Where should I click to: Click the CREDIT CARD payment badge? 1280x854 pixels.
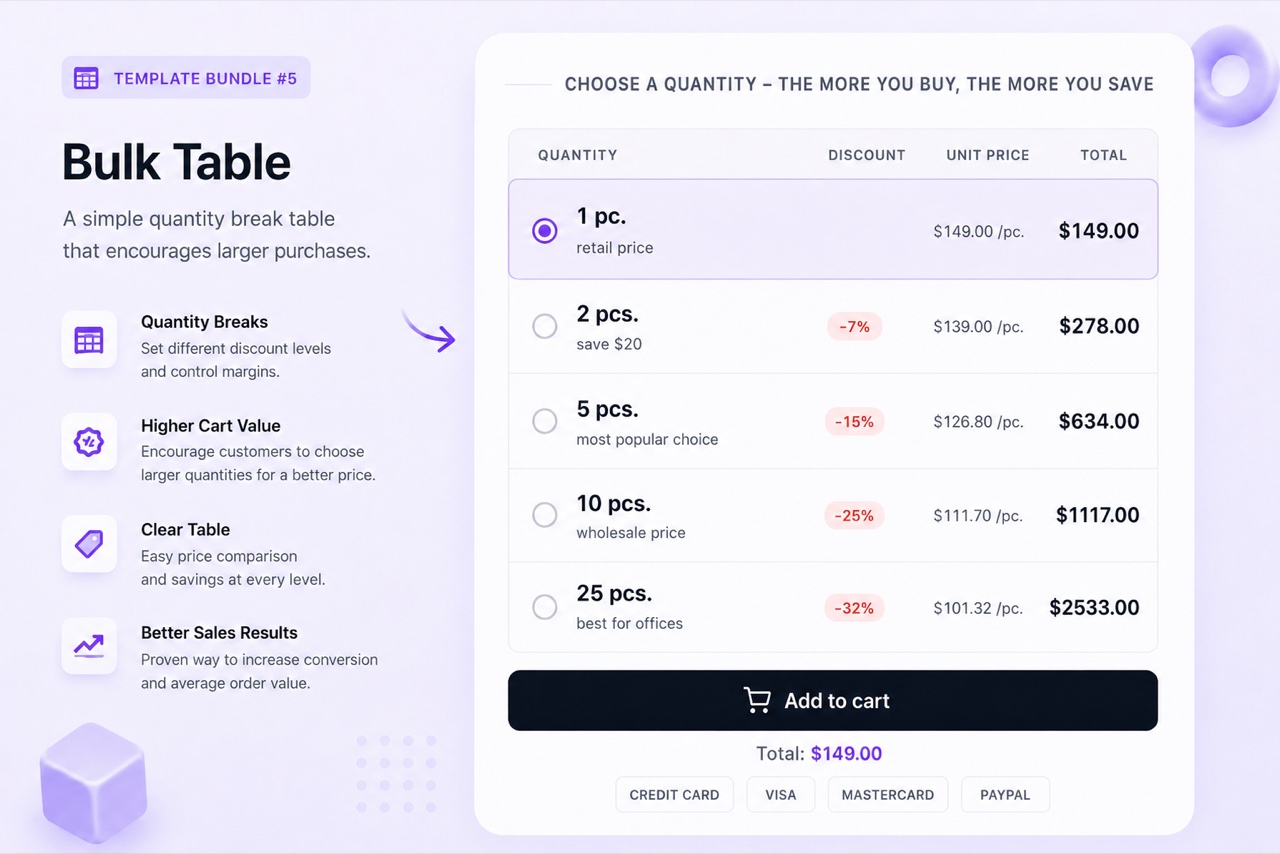[x=674, y=795]
